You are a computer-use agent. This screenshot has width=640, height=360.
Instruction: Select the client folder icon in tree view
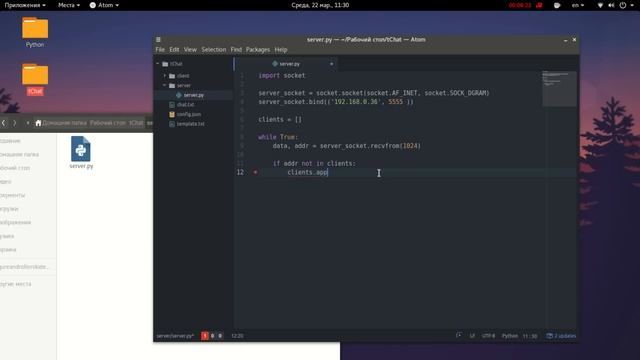(x=172, y=76)
